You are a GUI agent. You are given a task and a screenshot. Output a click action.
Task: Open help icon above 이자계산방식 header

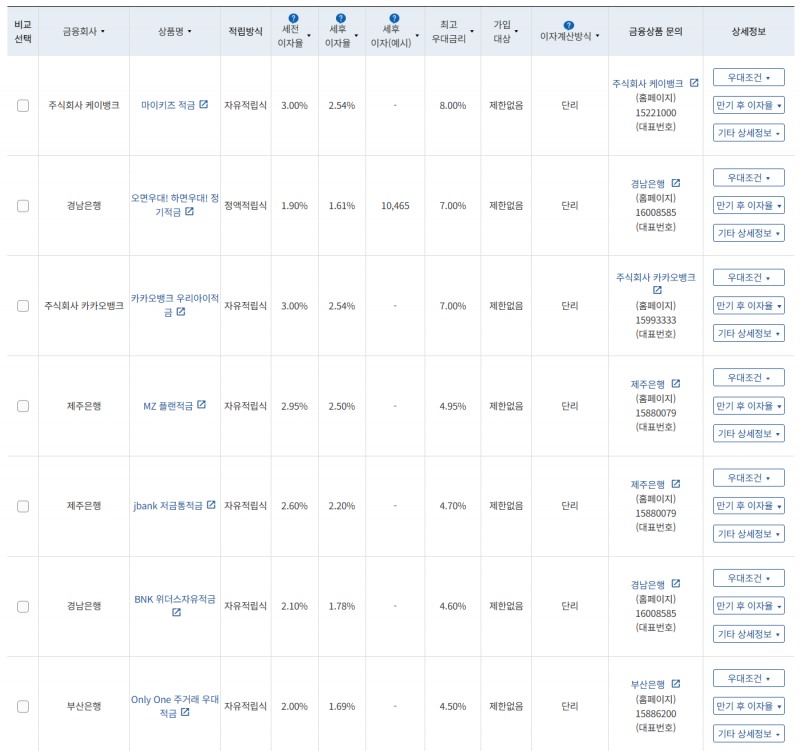[x=569, y=25]
